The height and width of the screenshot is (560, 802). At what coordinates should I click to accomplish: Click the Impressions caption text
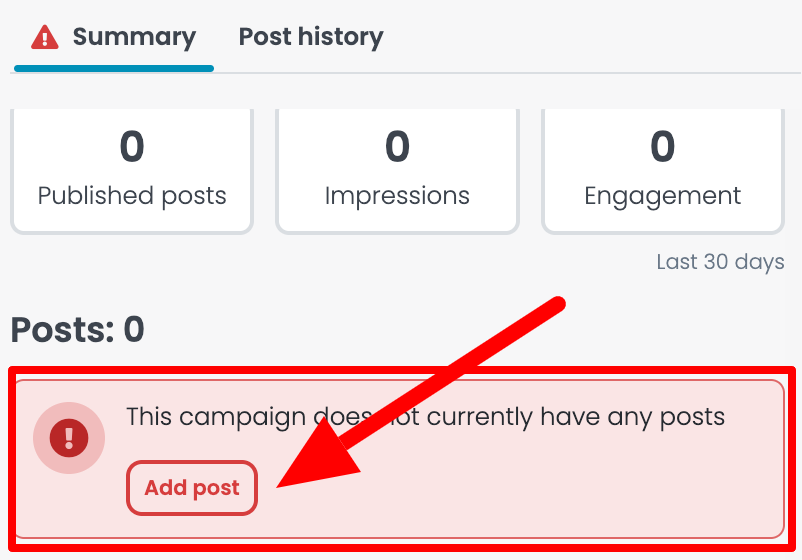(397, 196)
